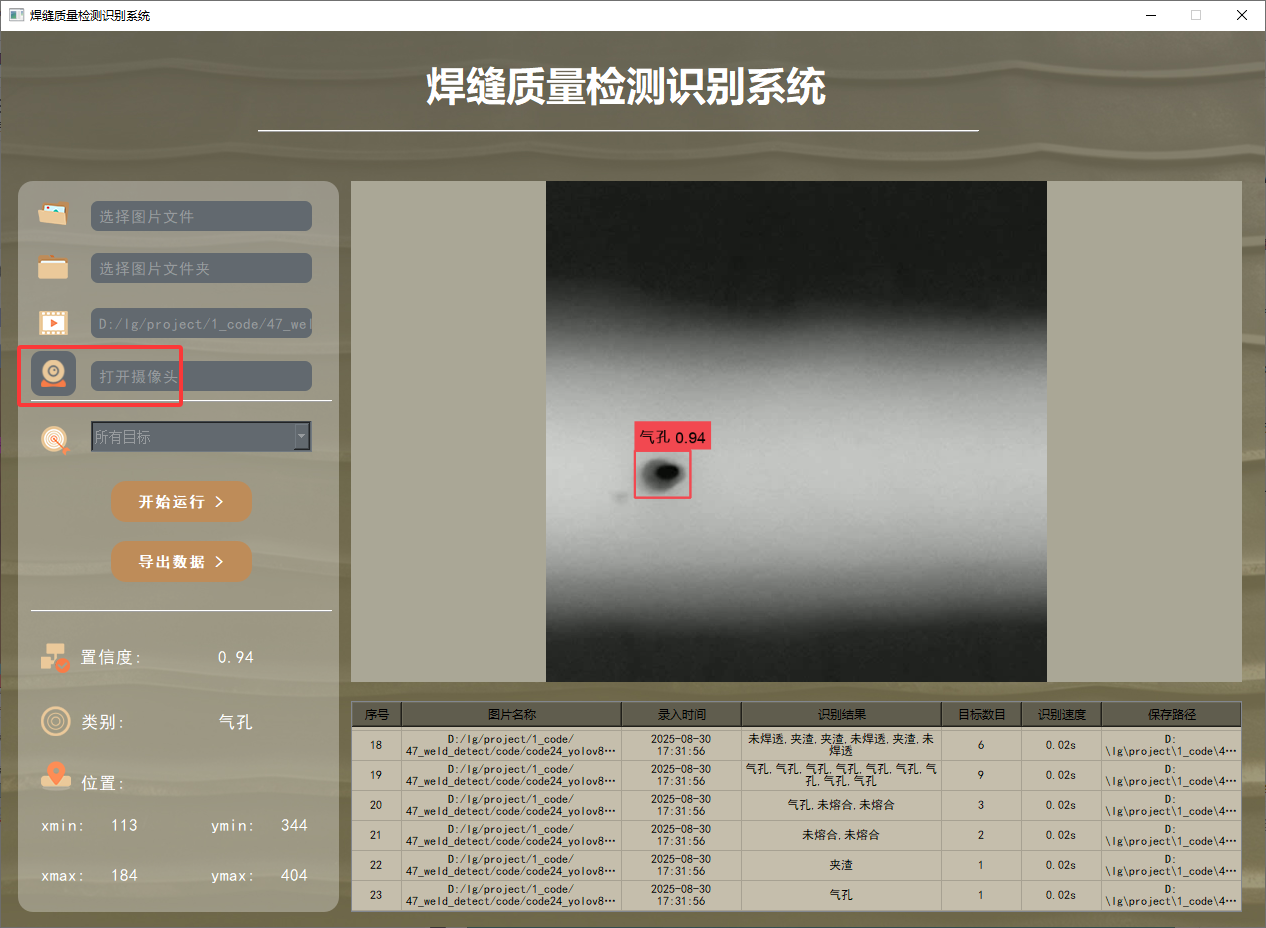Viewport: 1266px width, 928px height.
Task: Click xmin value 113
Action: [x=124, y=825]
